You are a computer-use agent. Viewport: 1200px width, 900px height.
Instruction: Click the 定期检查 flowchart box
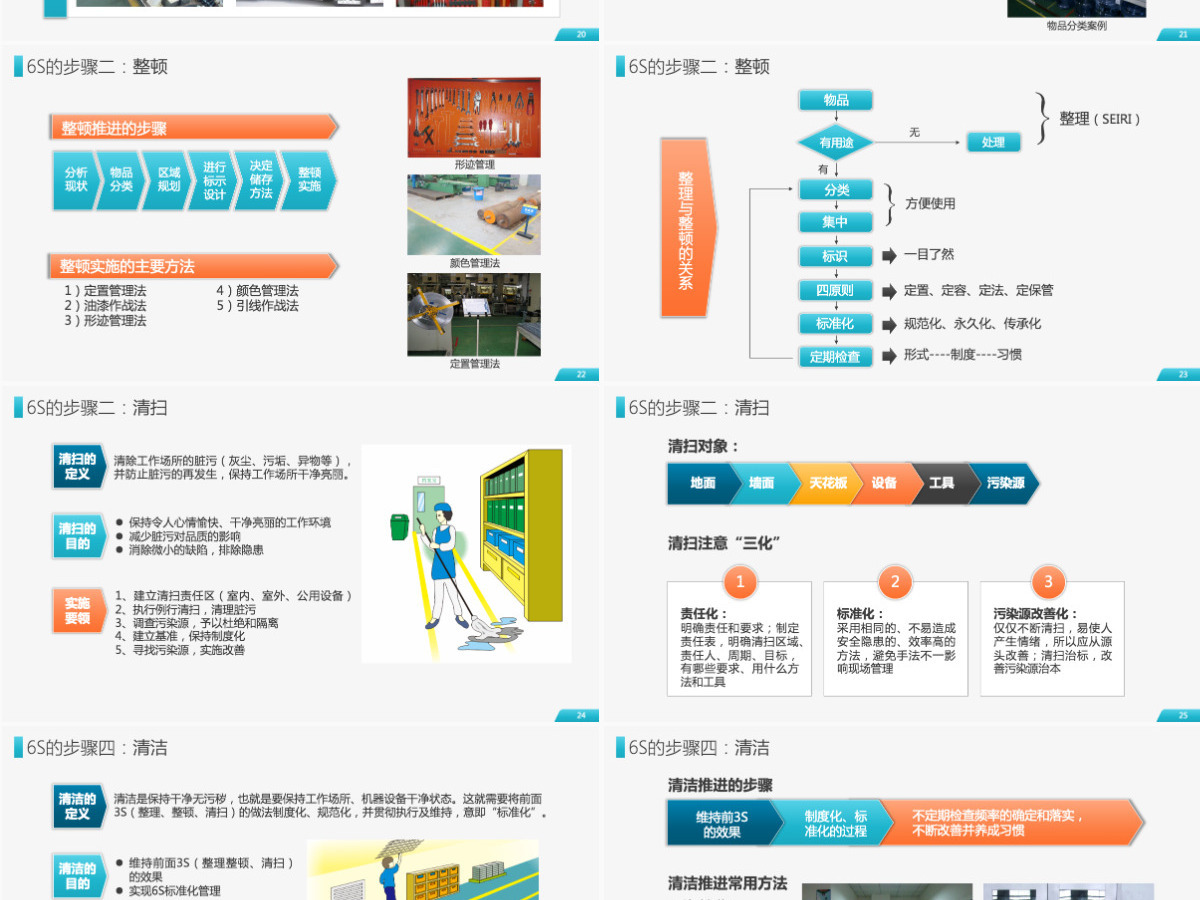click(x=836, y=356)
